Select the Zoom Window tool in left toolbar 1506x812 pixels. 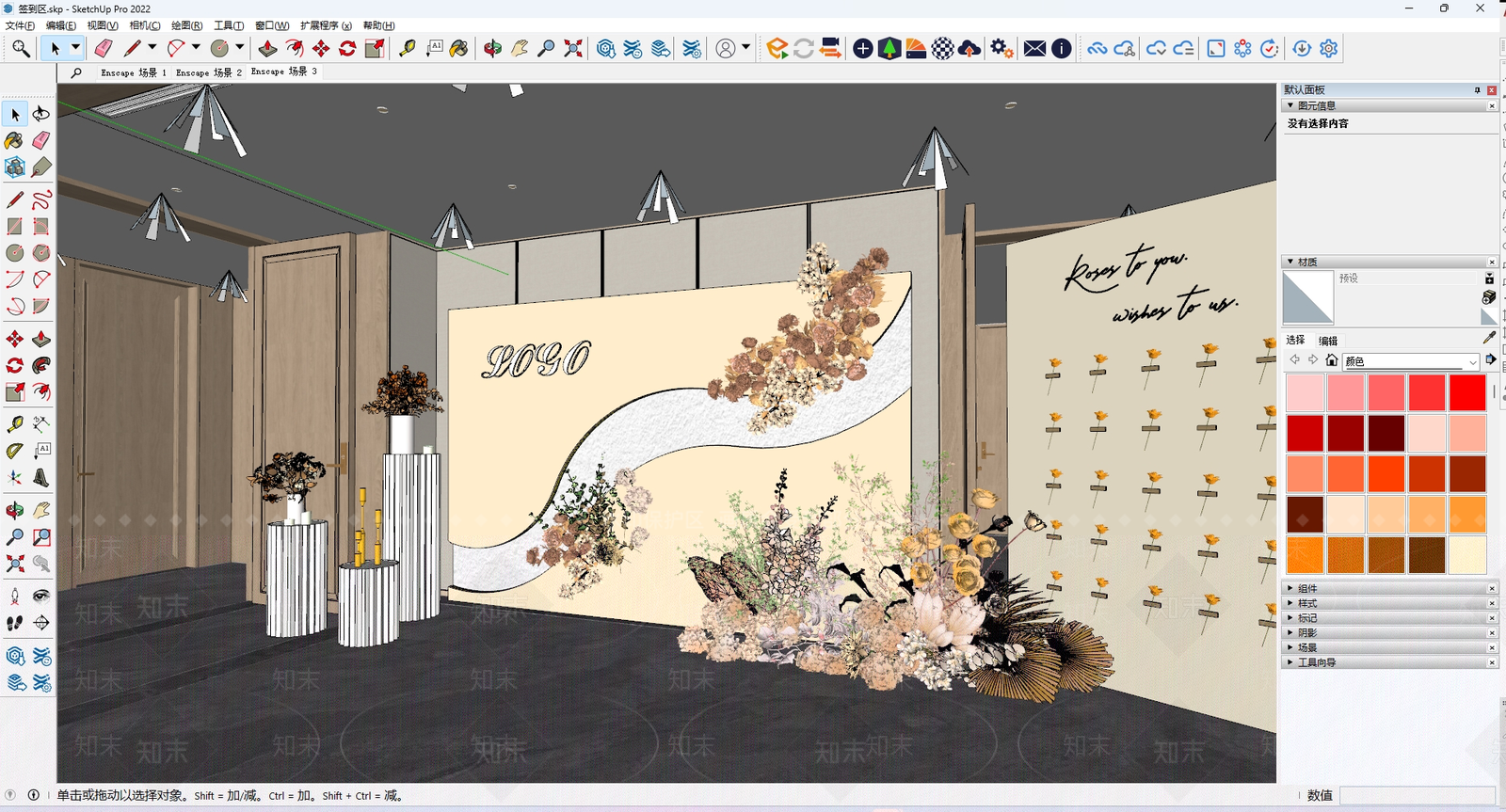[x=41, y=537]
